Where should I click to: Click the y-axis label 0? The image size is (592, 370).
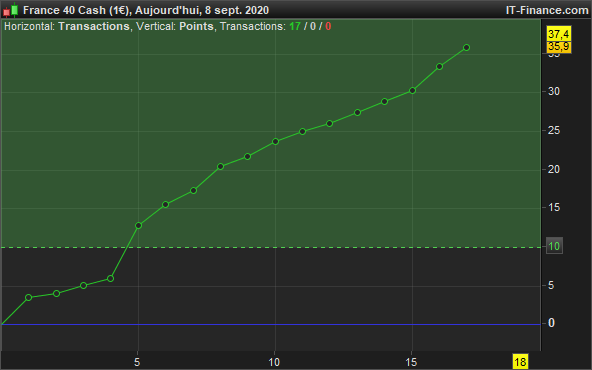tap(551, 323)
